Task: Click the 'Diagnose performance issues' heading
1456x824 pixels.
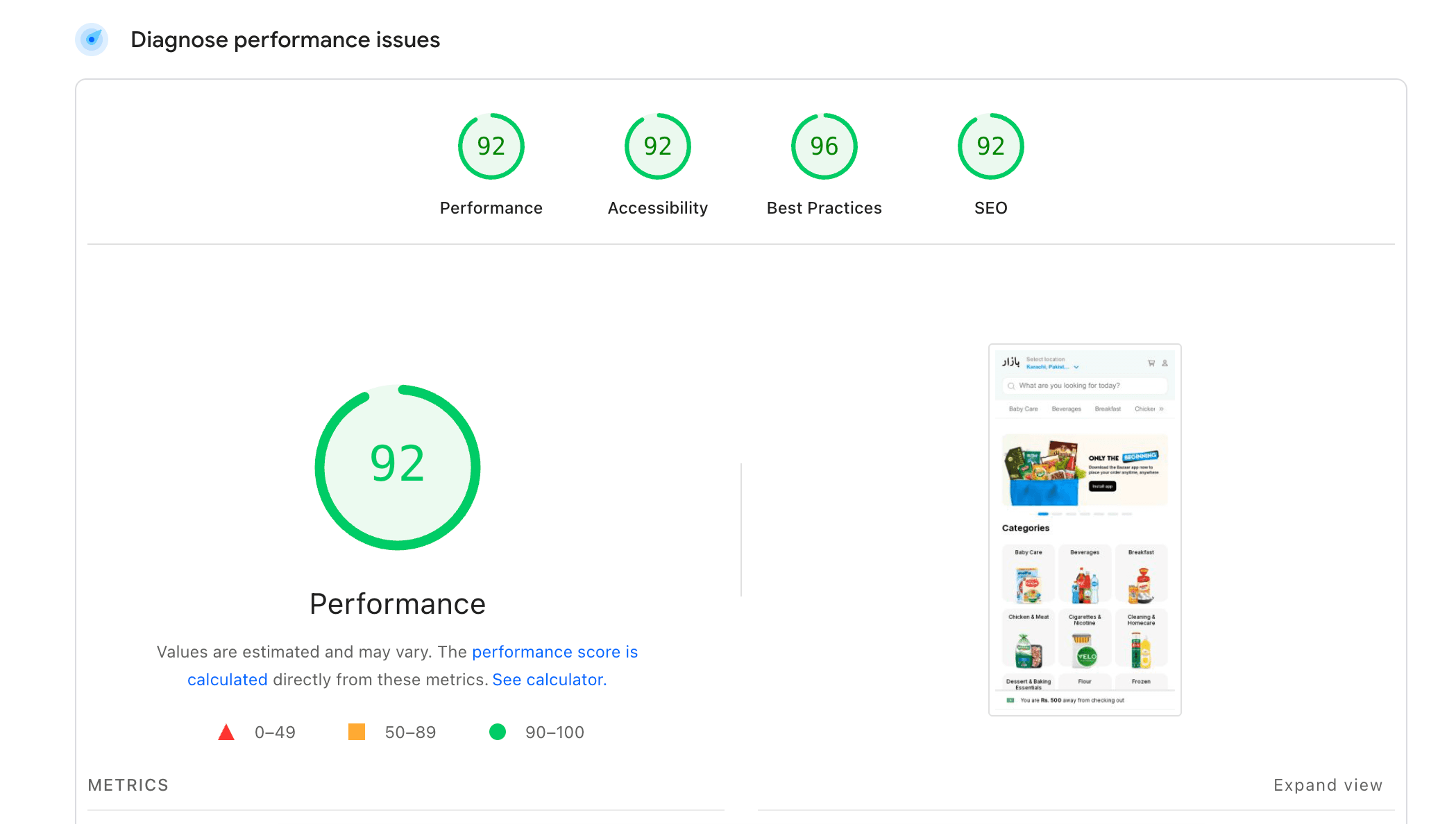Action: pos(285,40)
